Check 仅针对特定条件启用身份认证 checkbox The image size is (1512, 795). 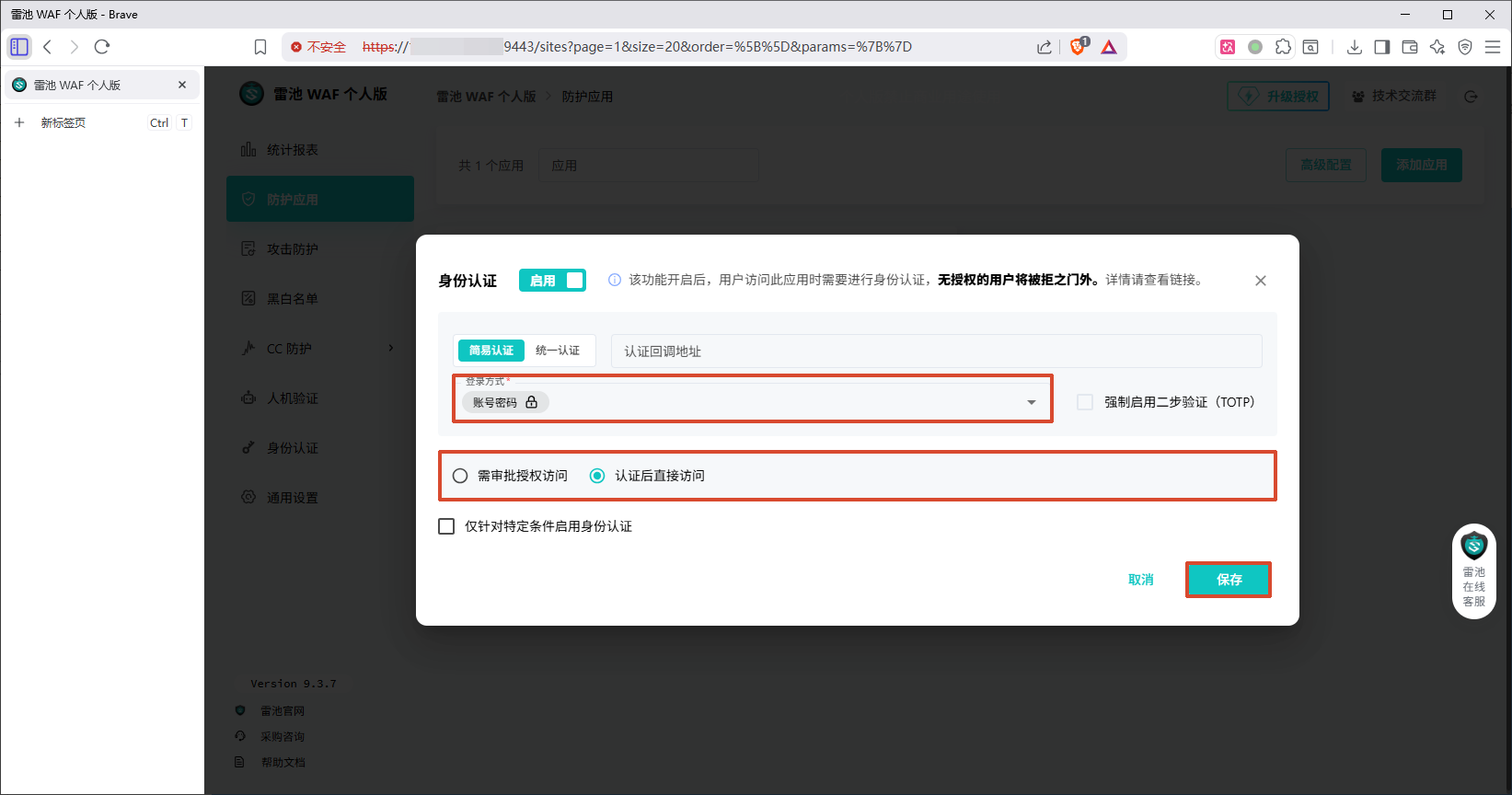[x=446, y=526]
